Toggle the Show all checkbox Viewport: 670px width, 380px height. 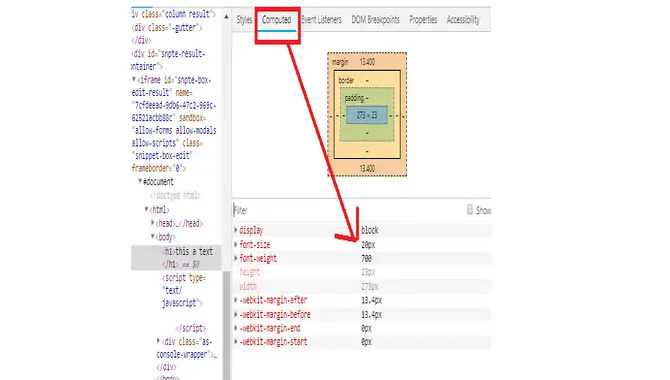[470, 209]
